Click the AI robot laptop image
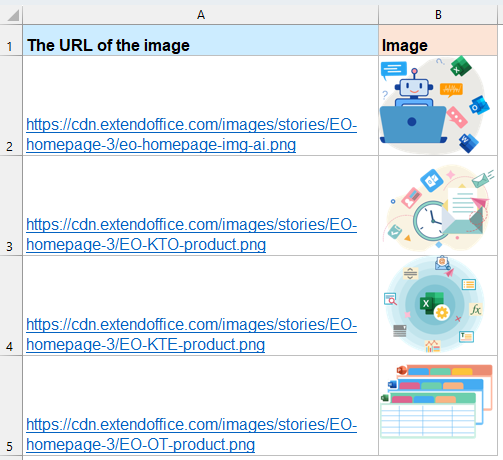 [435, 105]
